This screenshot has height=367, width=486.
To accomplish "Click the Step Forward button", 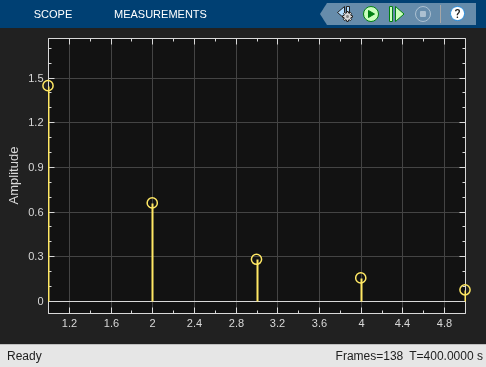I will (x=396, y=14).
